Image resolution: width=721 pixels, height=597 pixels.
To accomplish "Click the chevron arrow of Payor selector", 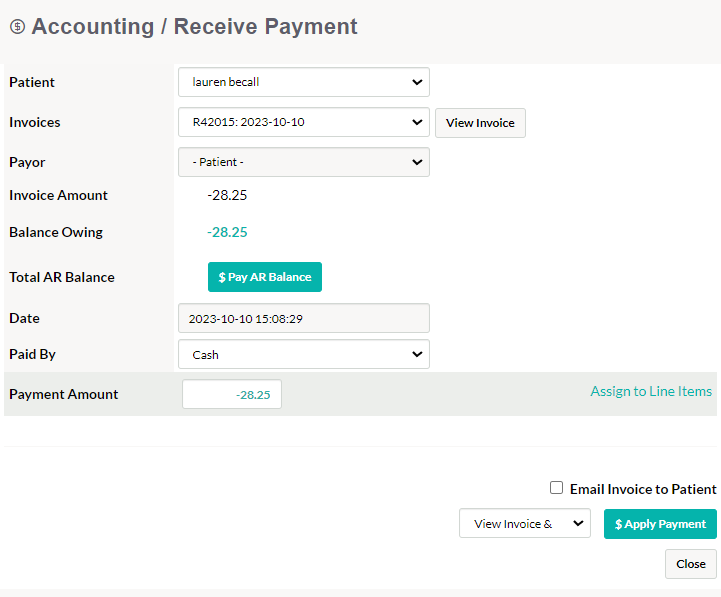I will tap(417, 162).
